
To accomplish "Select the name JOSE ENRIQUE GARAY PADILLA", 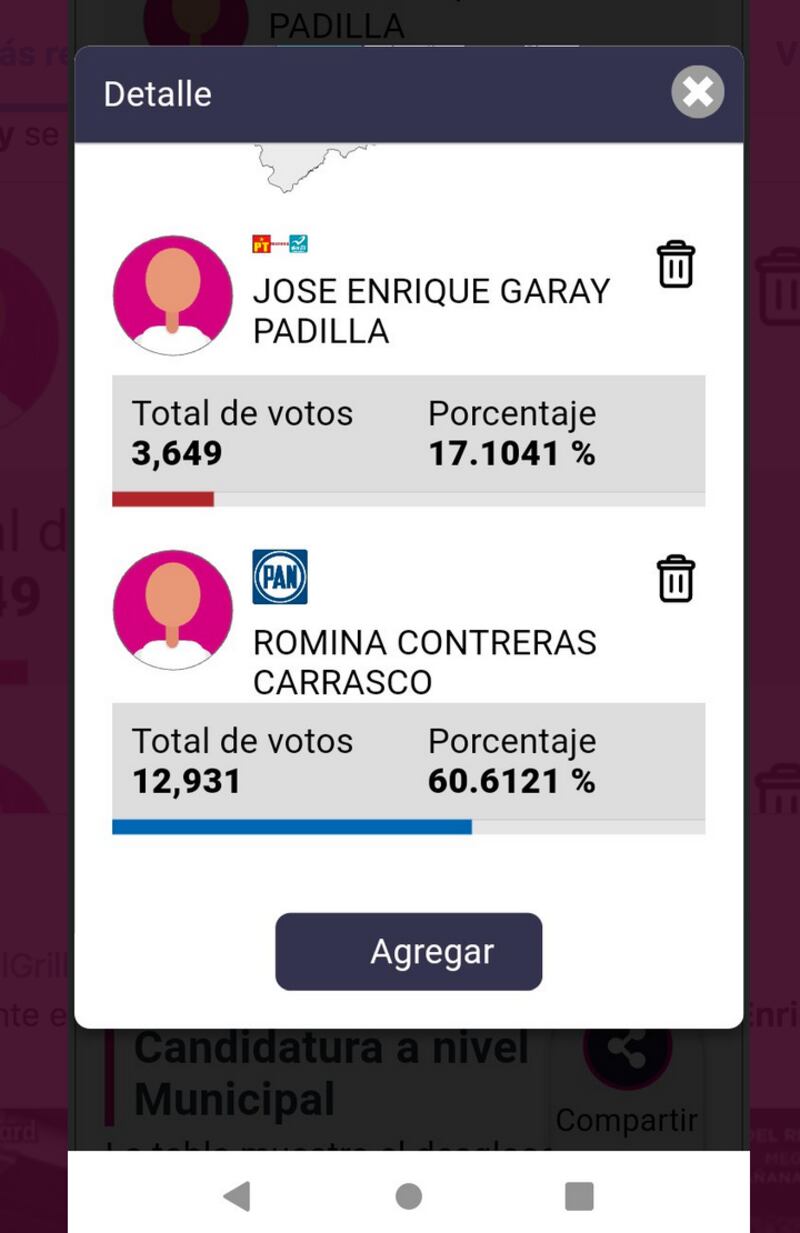I will [431, 311].
